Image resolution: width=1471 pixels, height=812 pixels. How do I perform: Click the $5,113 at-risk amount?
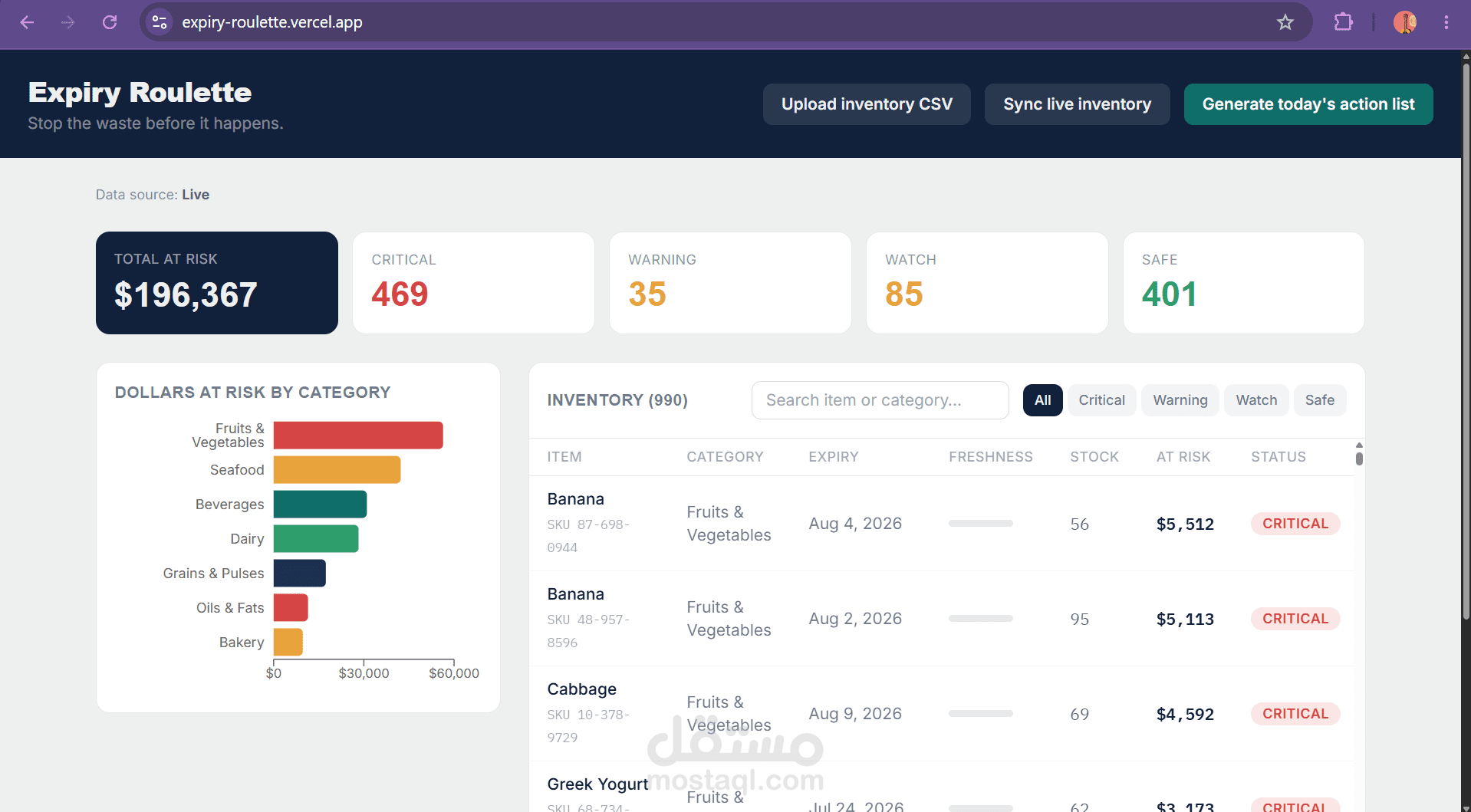(x=1185, y=620)
